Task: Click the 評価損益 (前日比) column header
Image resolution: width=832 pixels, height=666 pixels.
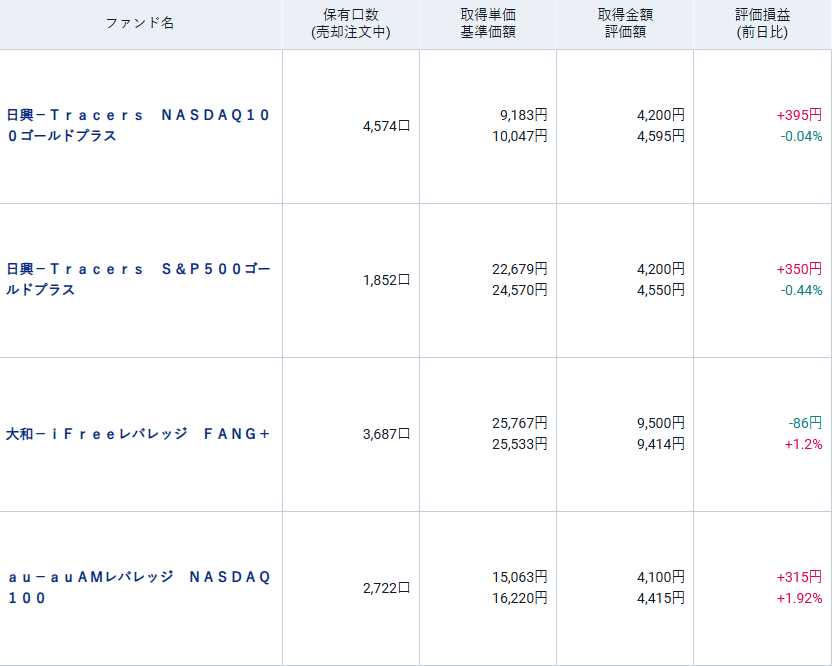Action: [762, 23]
